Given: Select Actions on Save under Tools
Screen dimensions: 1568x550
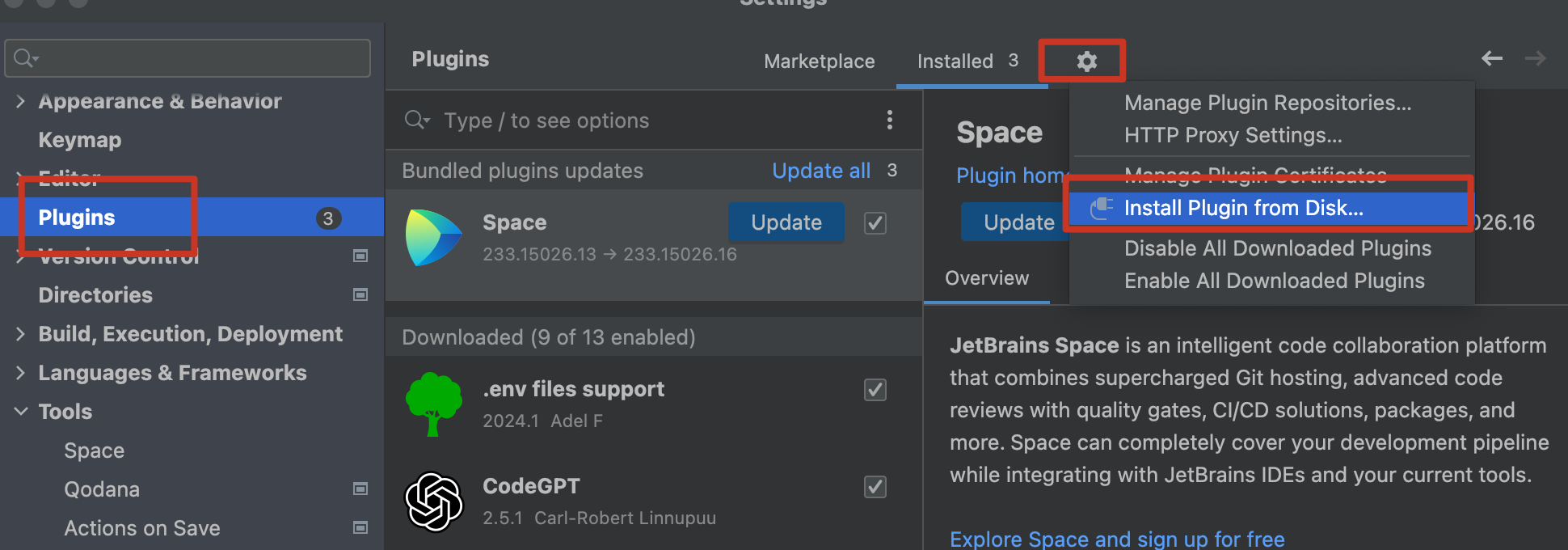Looking at the screenshot, I should point(142,528).
